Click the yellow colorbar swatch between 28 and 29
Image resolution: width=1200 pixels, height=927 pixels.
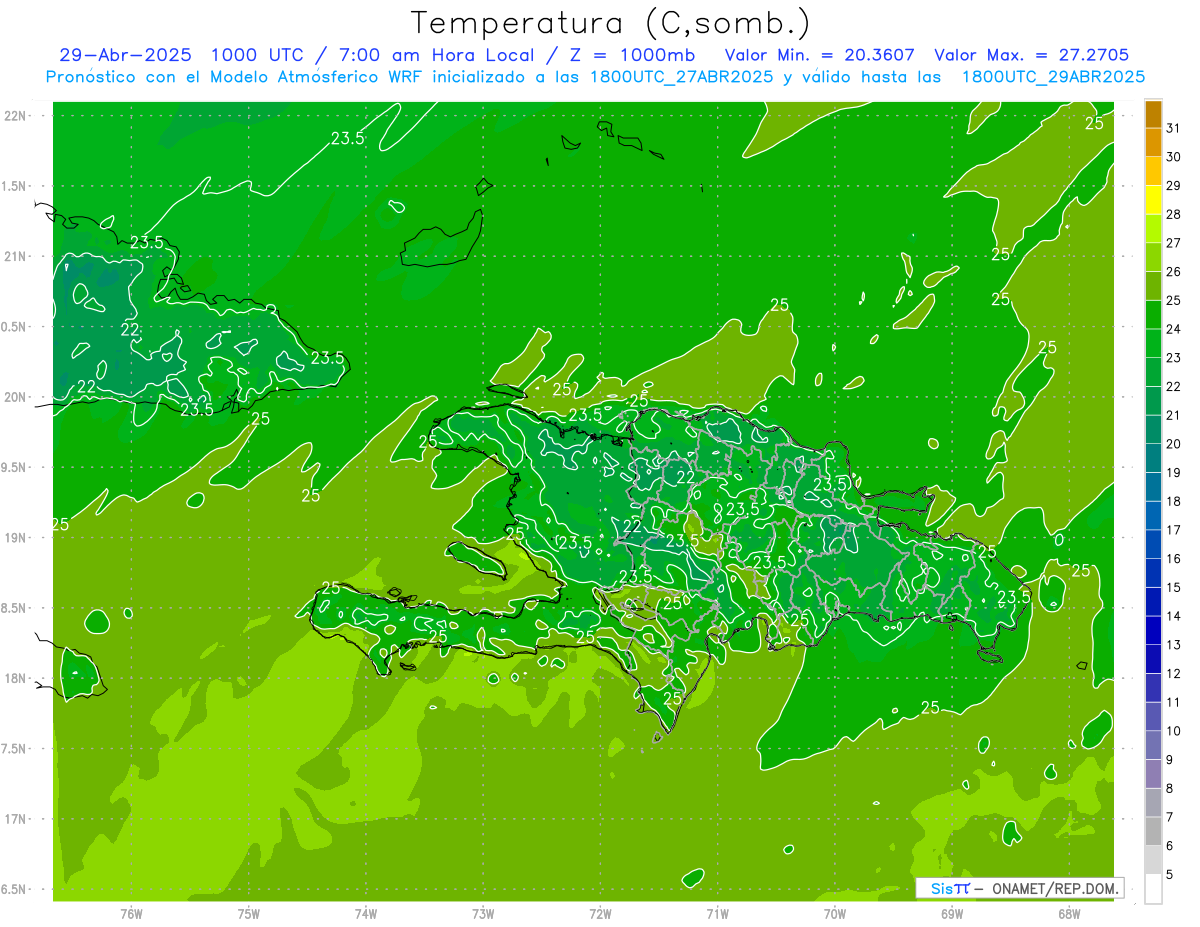[x=1153, y=200]
